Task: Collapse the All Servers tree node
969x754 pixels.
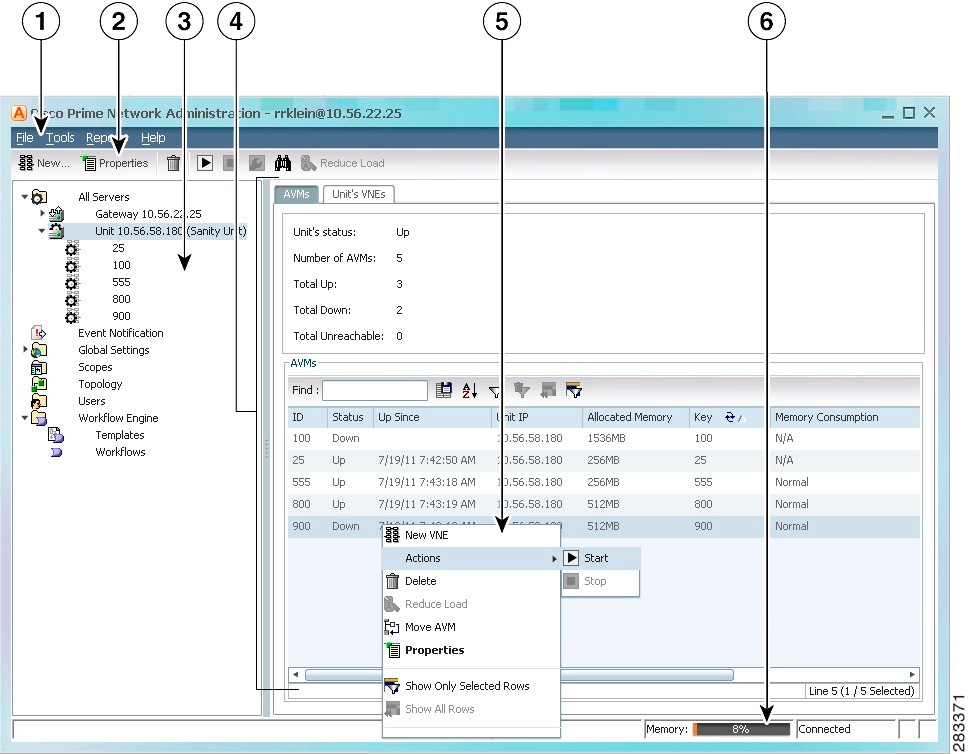Action: point(26,197)
